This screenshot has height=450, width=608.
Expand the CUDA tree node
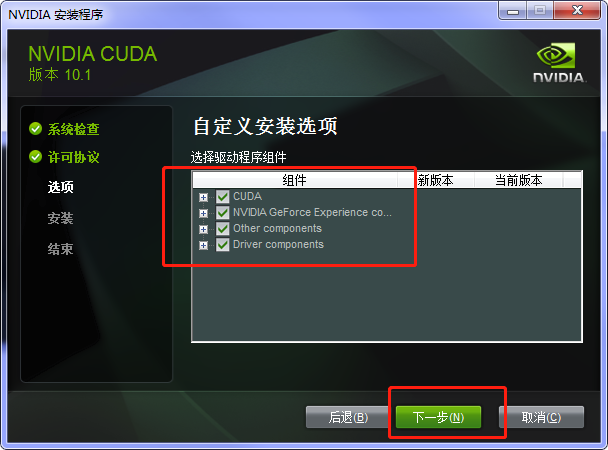click(x=203, y=197)
